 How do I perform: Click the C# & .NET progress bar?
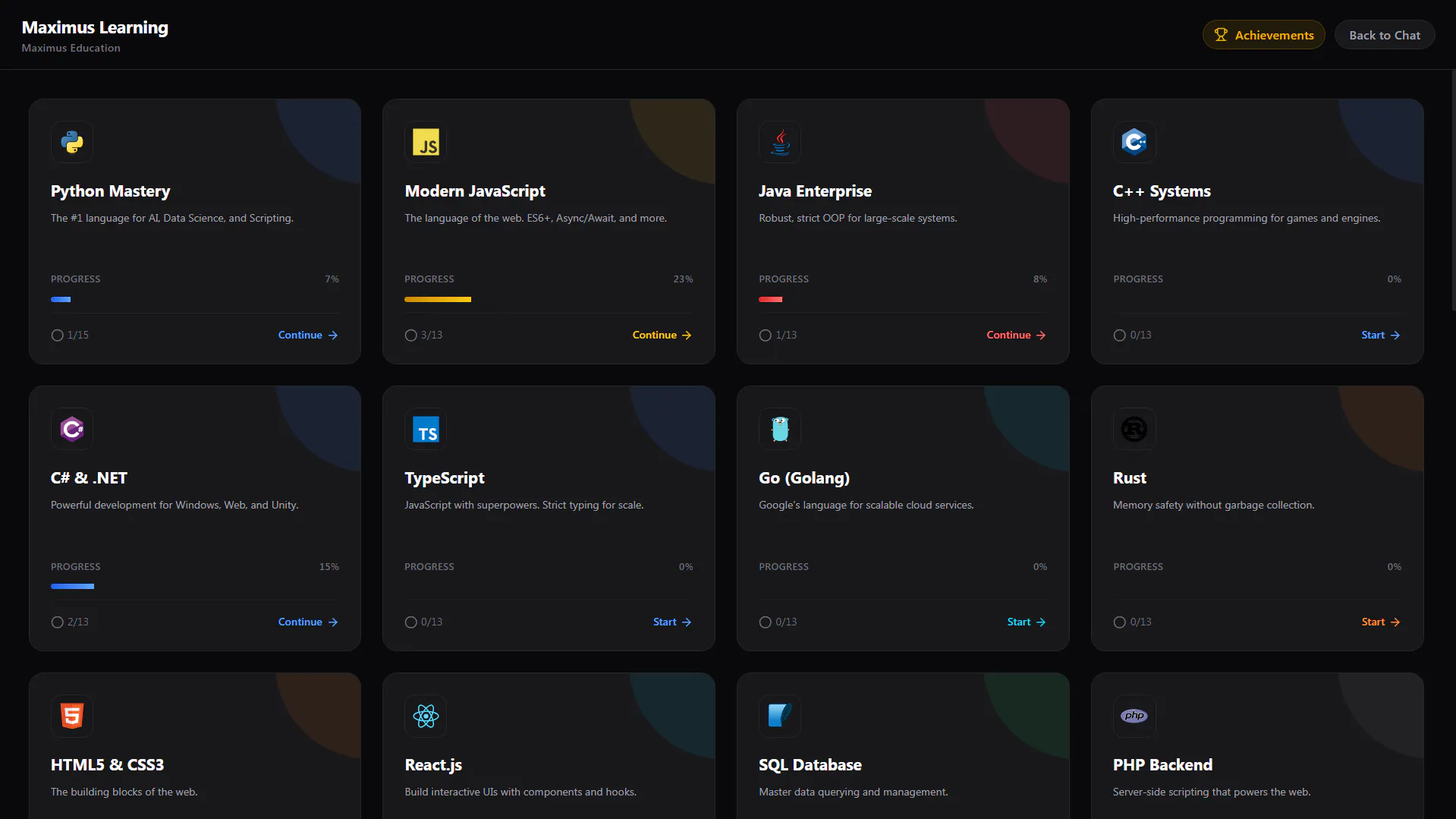(72, 586)
